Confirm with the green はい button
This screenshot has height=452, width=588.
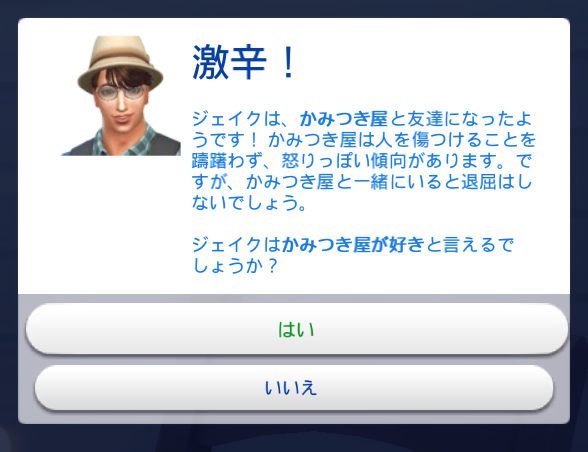(297, 329)
